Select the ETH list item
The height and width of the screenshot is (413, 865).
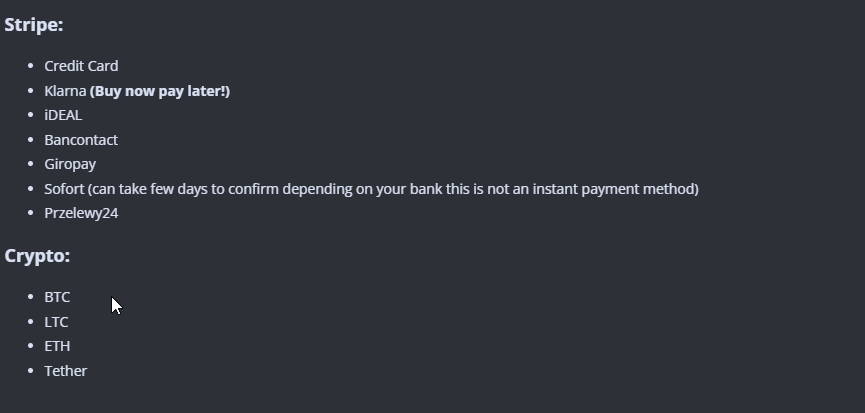(x=57, y=346)
